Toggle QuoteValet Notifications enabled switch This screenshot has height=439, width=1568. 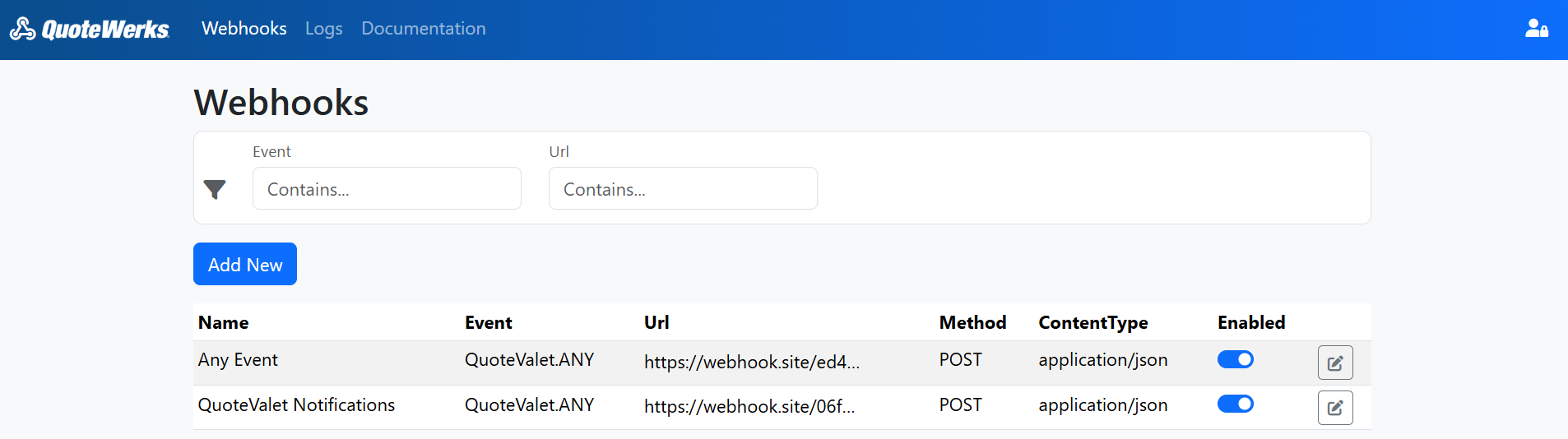pos(1235,404)
